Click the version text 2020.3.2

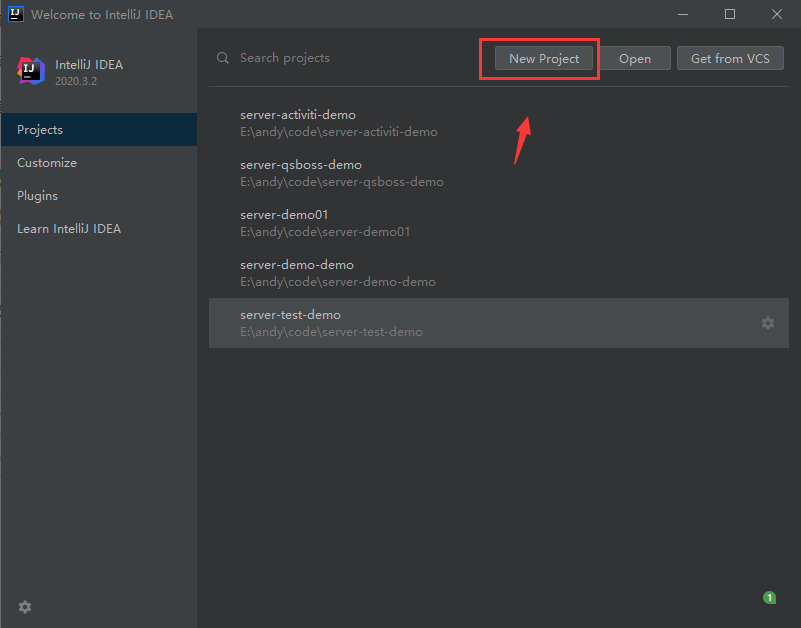tap(76, 81)
